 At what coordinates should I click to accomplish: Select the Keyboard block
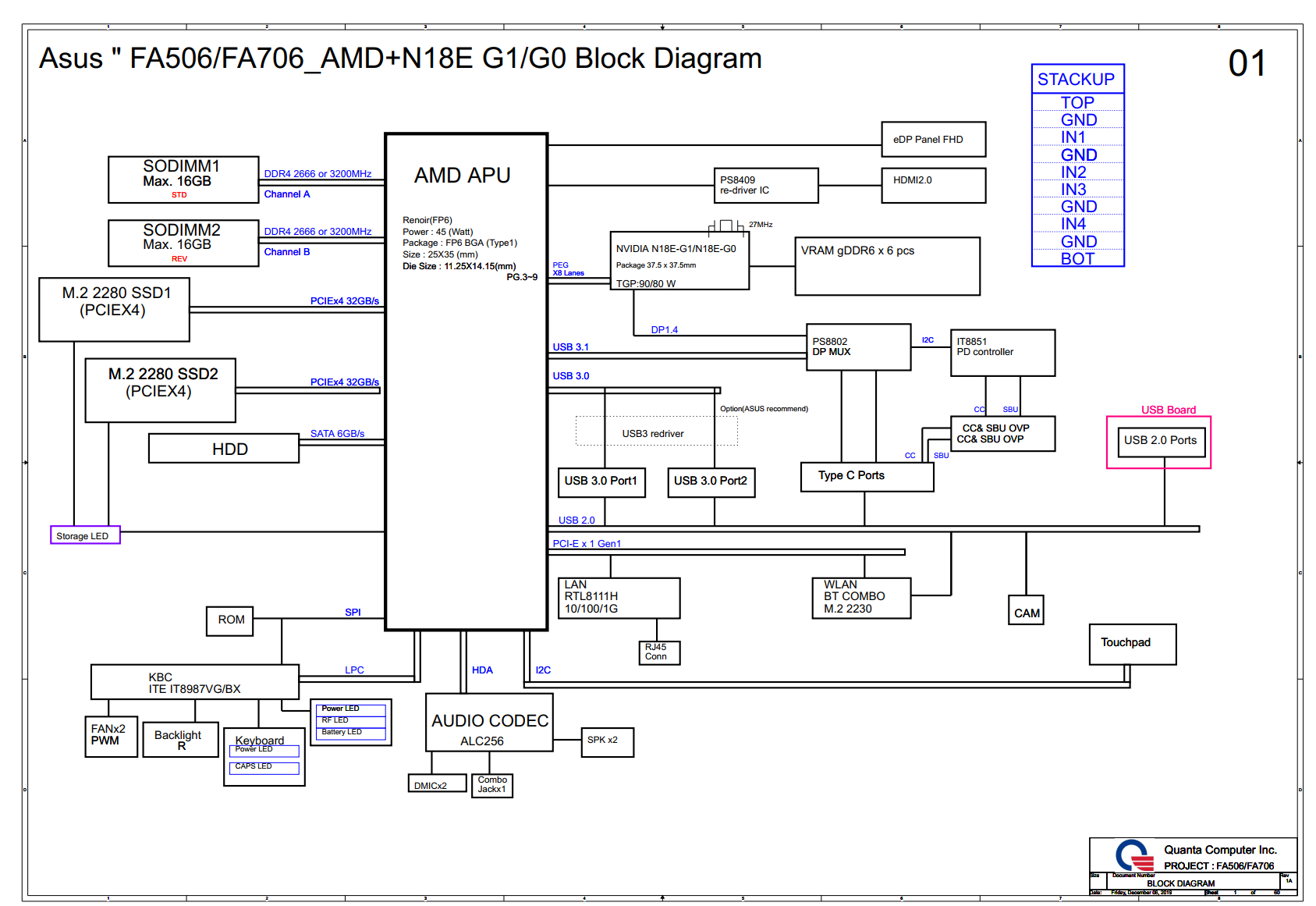click(264, 756)
